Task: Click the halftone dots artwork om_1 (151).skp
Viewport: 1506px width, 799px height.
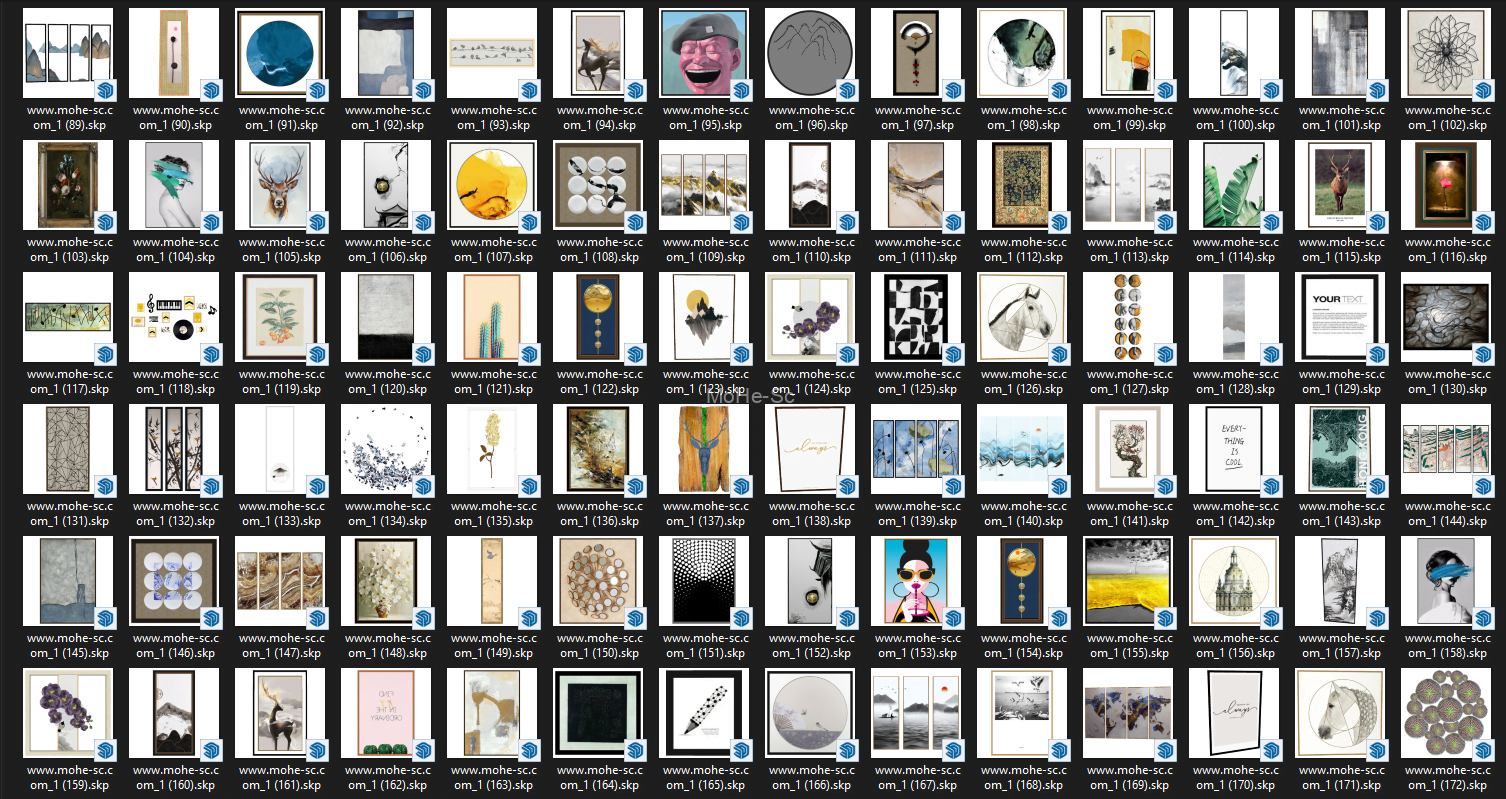Action: (704, 581)
